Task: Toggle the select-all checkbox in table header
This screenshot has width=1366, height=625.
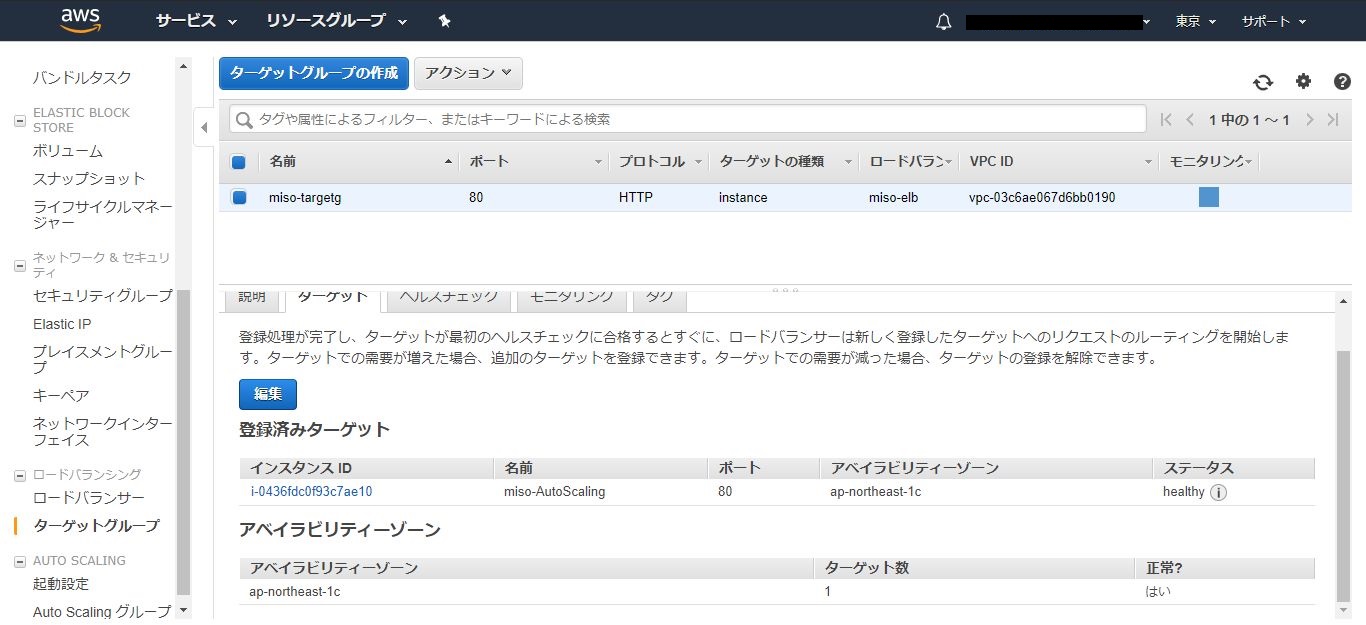Action: coord(239,162)
